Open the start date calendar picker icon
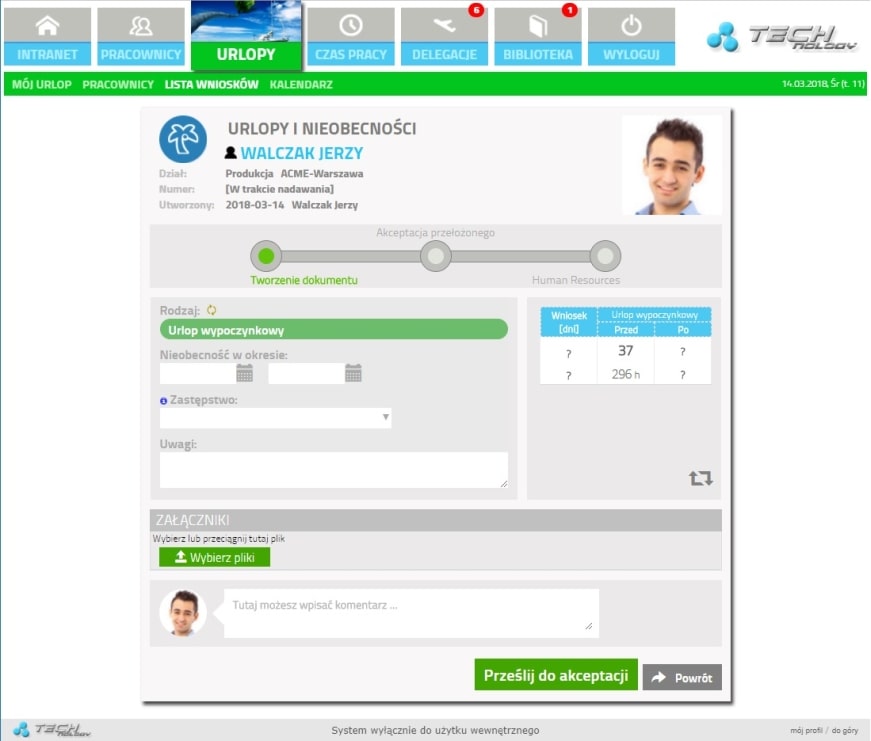This screenshot has height=741, width=871. 245,373
